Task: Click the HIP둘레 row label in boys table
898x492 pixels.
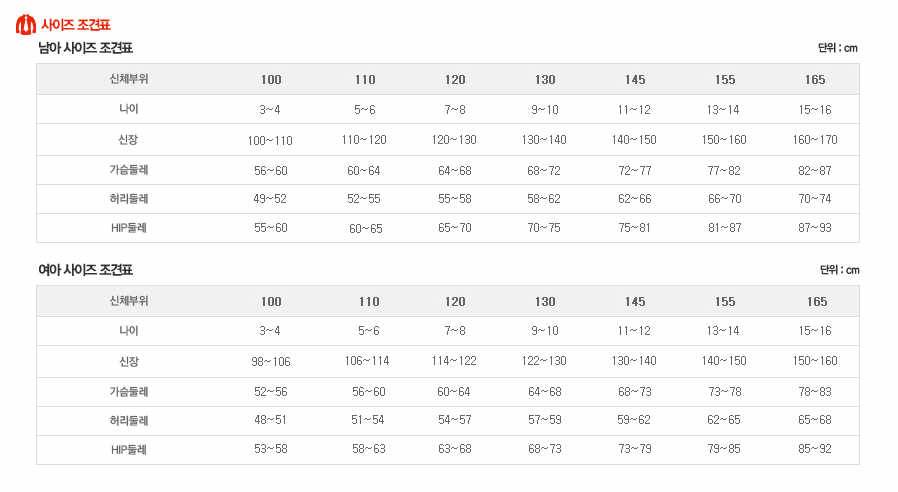Action: pos(129,228)
